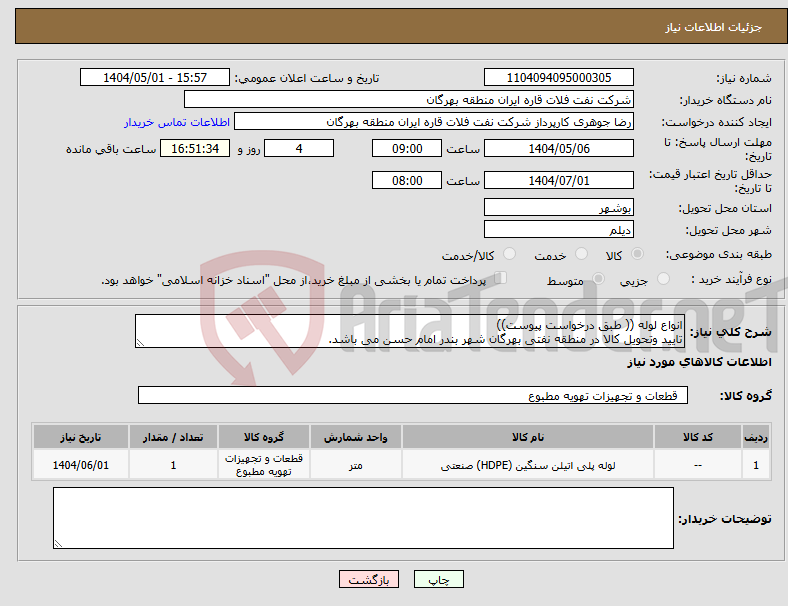Click the تاریخ نیاز column header
788x606 pixels.
81,437
